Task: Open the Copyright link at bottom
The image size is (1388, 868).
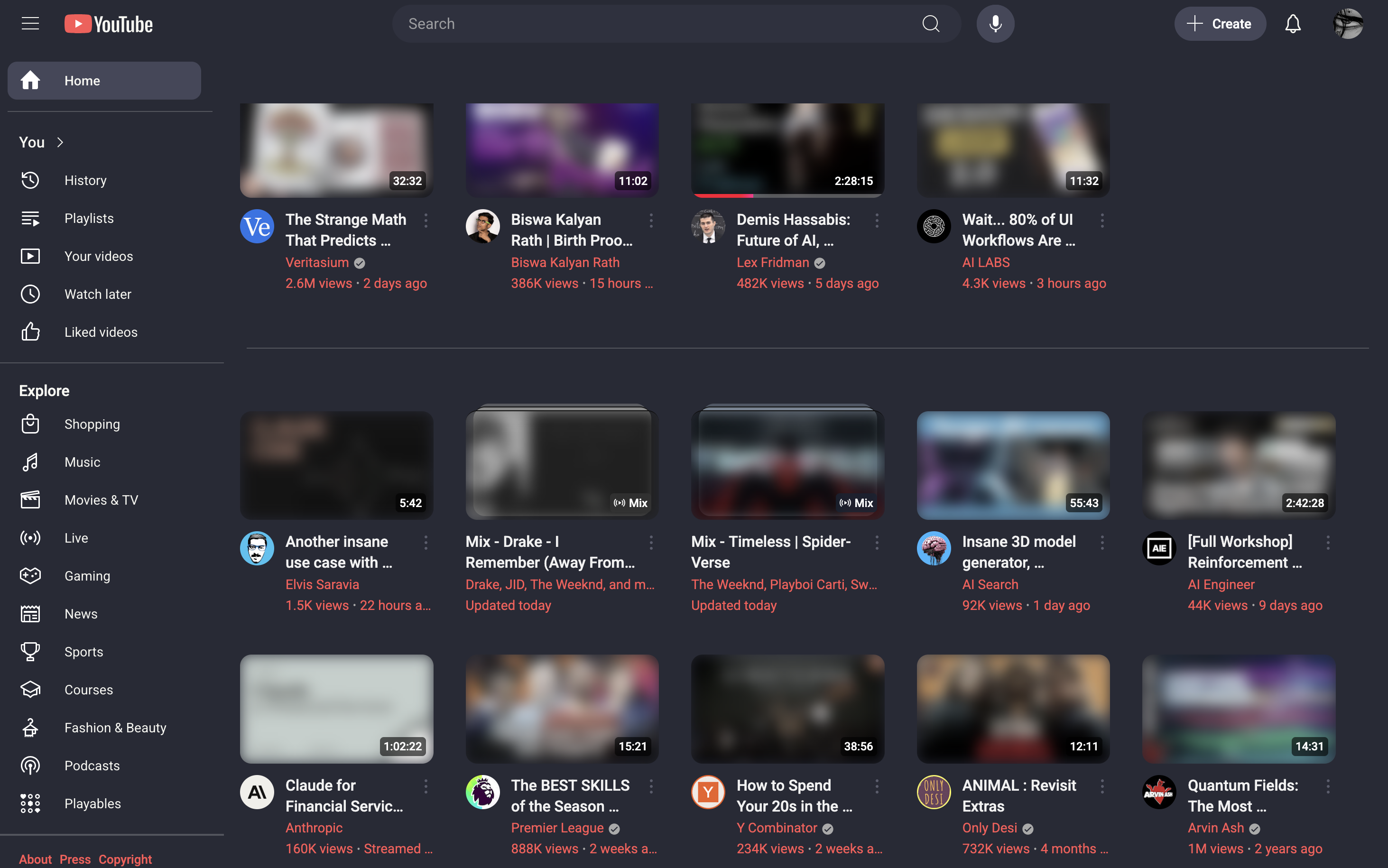Action: click(125, 859)
